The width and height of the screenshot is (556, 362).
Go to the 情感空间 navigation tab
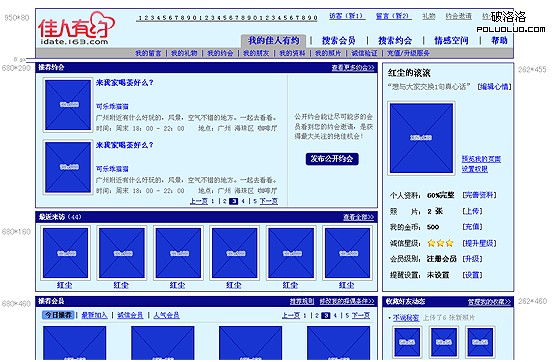pos(451,40)
